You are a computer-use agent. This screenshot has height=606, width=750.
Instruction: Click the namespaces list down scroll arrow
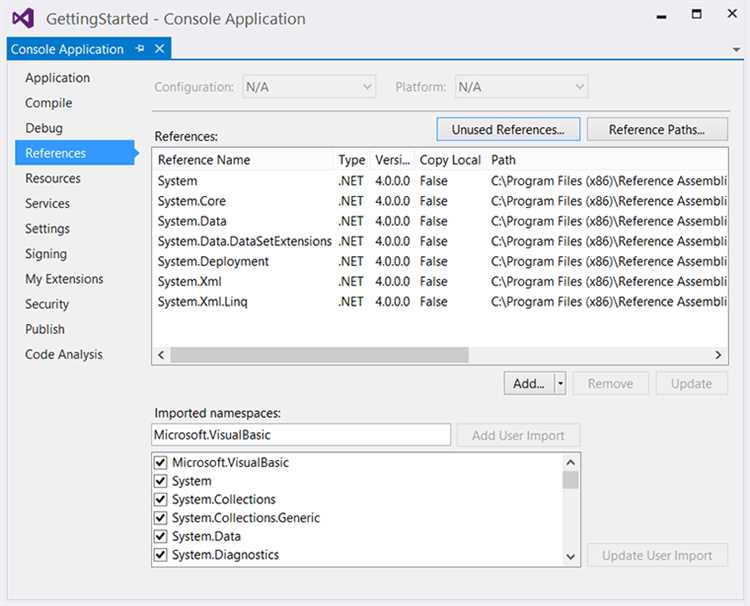570,556
